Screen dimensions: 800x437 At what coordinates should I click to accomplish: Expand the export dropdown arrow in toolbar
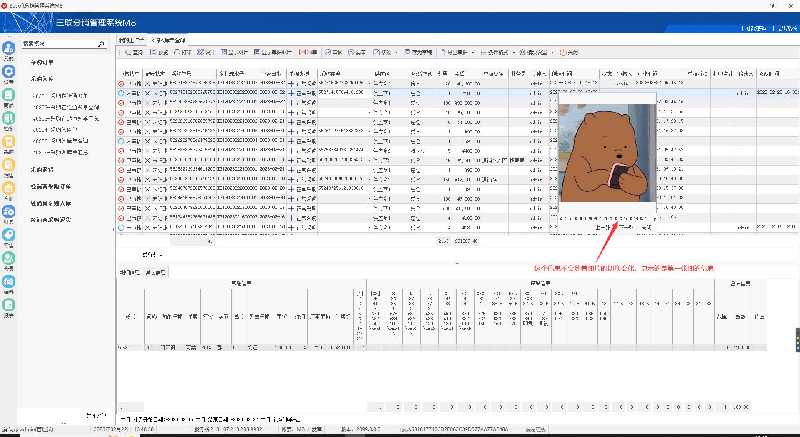(473, 51)
